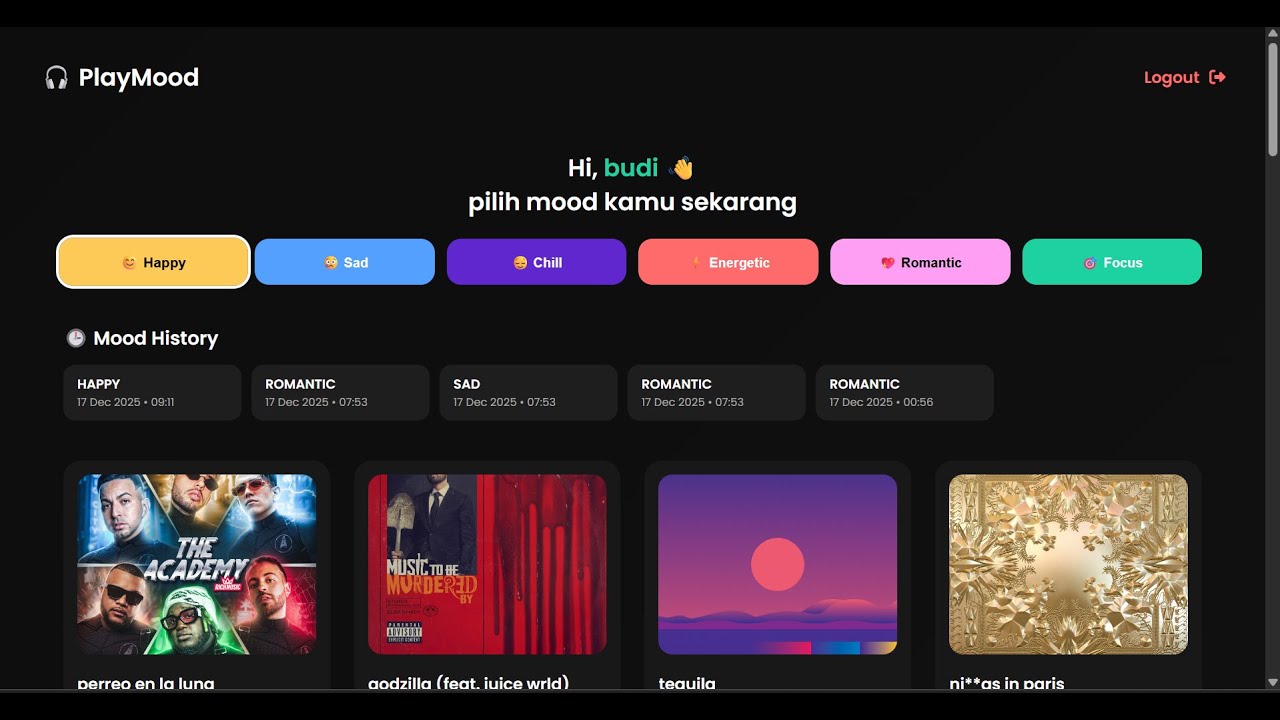Open Music To Be Murdered By album cover

[487, 564]
